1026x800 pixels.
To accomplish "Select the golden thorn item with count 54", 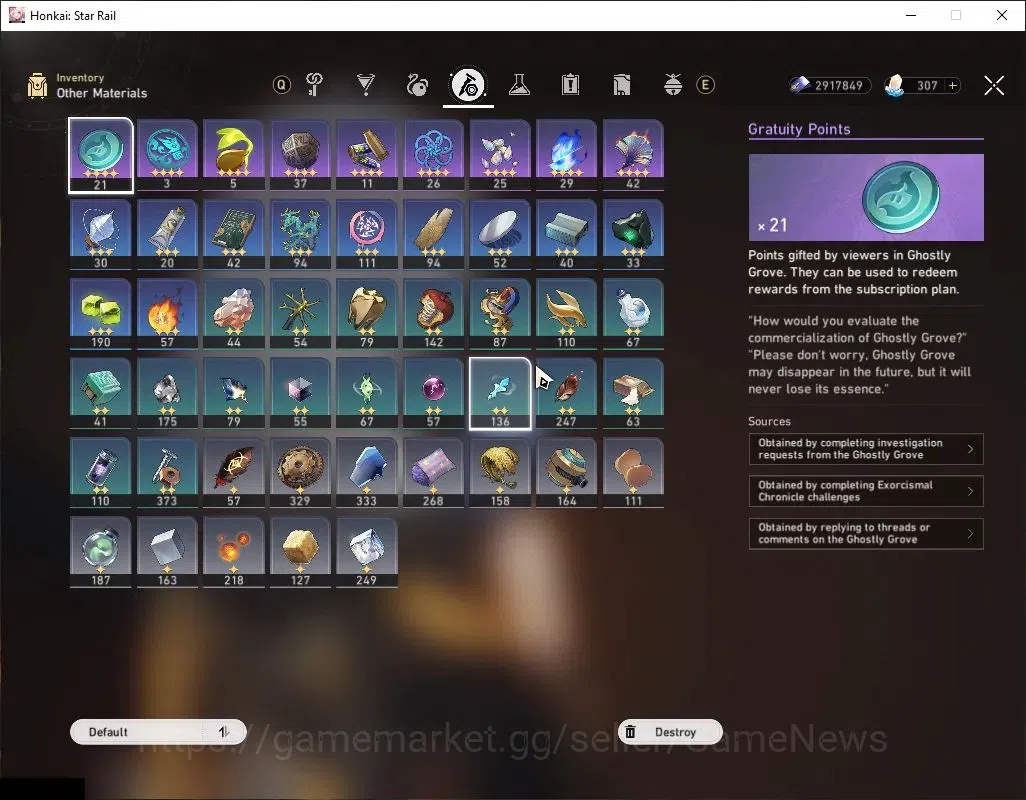I will [x=300, y=314].
